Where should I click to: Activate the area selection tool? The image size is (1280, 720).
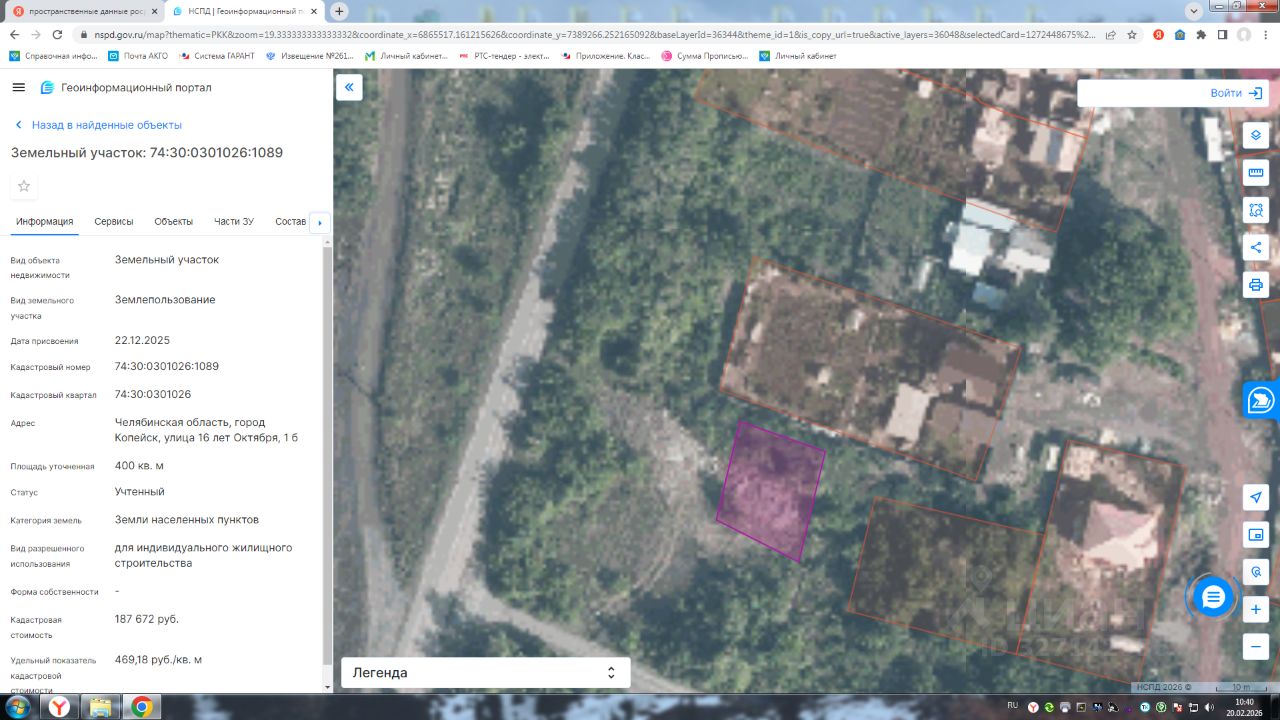point(1256,210)
